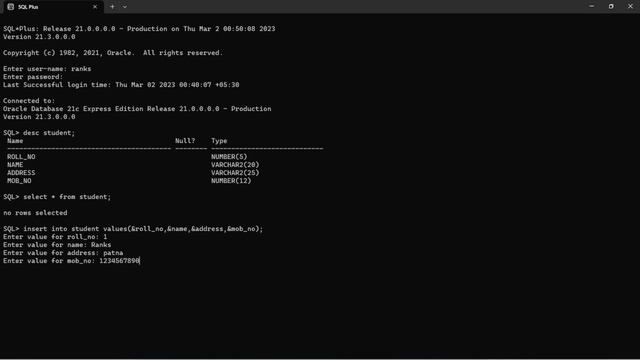Click the 'Enter value for address: patna' line

tap(63, 253)
